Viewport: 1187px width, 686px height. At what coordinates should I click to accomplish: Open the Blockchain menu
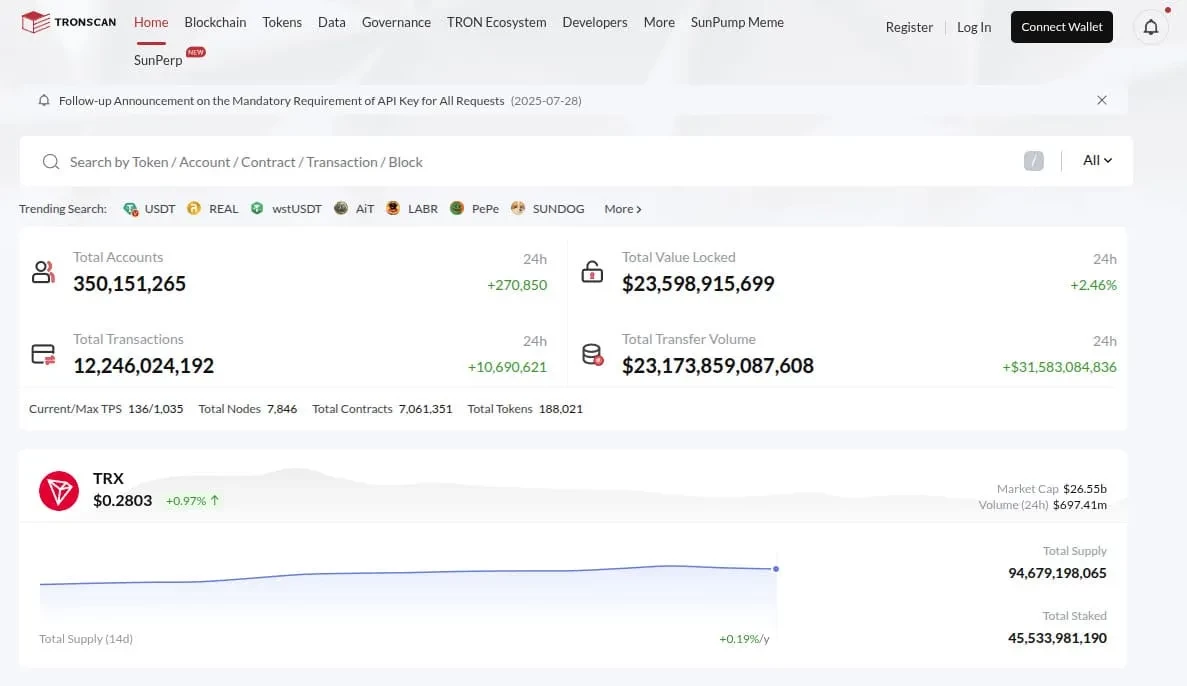[215, 21]
